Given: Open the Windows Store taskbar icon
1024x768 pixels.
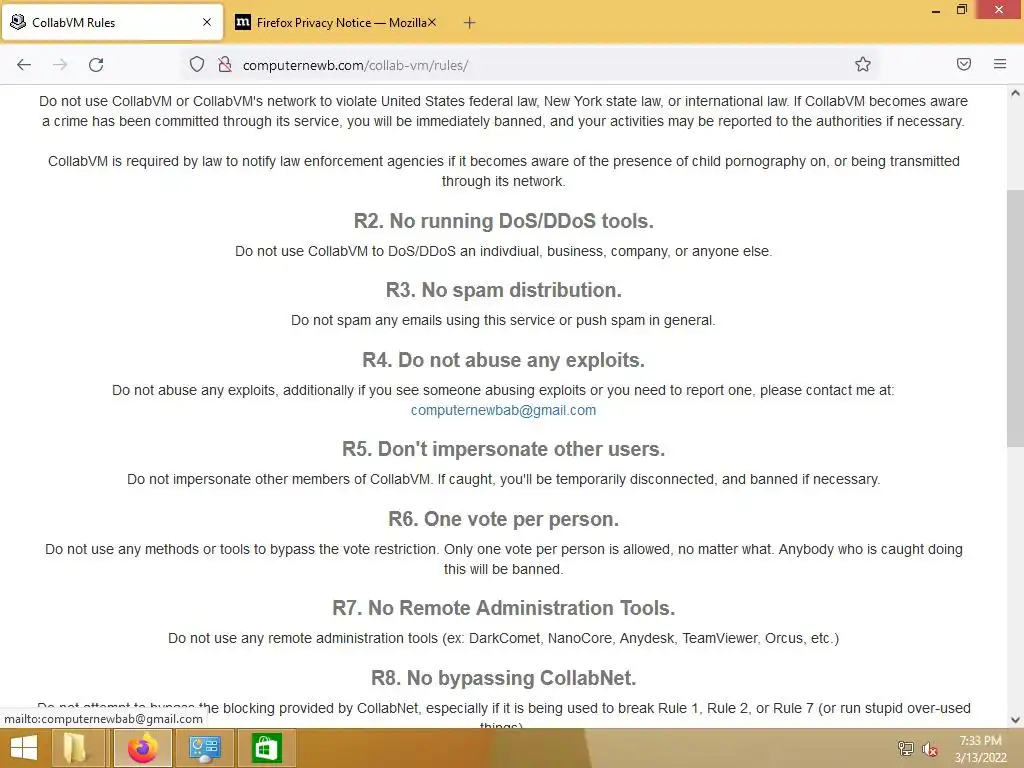Looking at the screenshot, I should coord(266,748).
